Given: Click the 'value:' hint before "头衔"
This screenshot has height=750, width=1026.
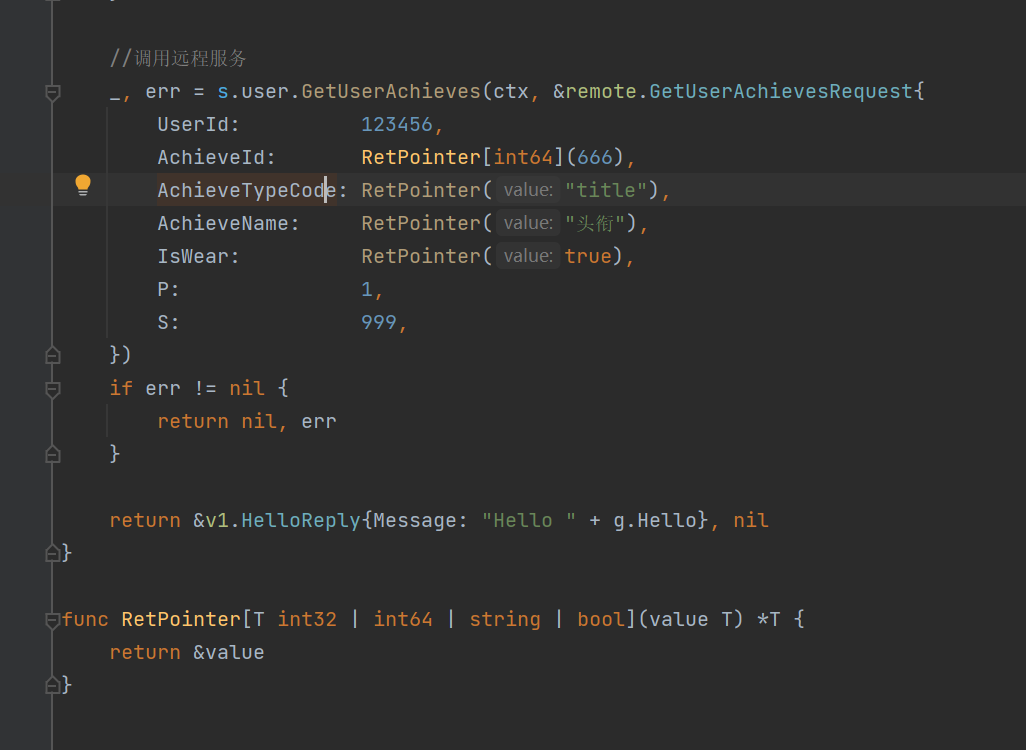Looking at the screenshot, I should tap(528, 223).
